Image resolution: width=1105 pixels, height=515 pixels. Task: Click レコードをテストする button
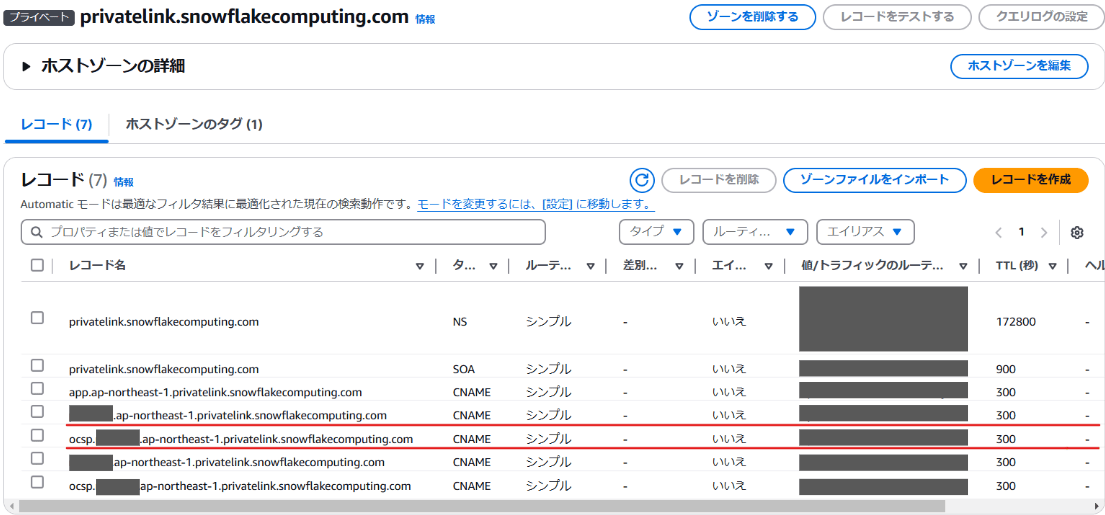pos(896,17)
